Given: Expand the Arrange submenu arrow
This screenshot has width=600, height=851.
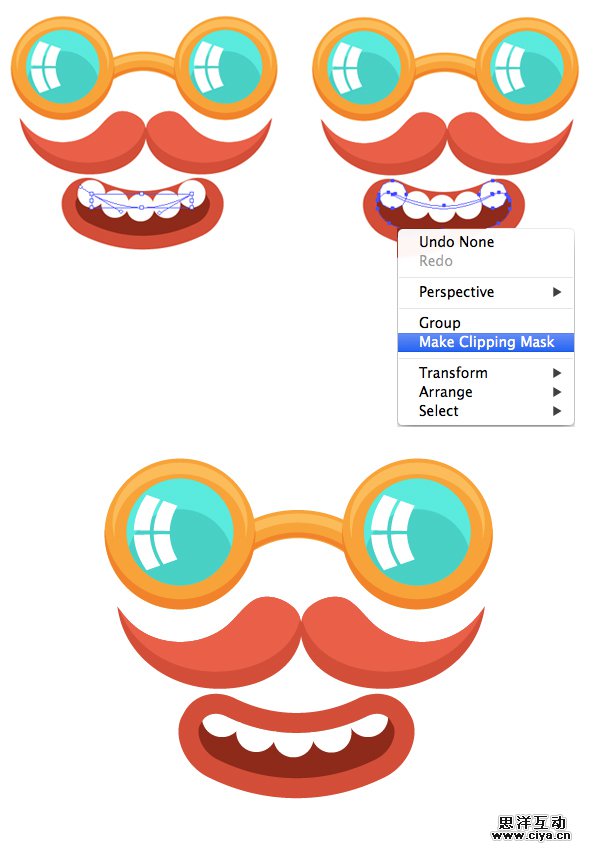Looking at the screenshot, I should tap(557, 392).
